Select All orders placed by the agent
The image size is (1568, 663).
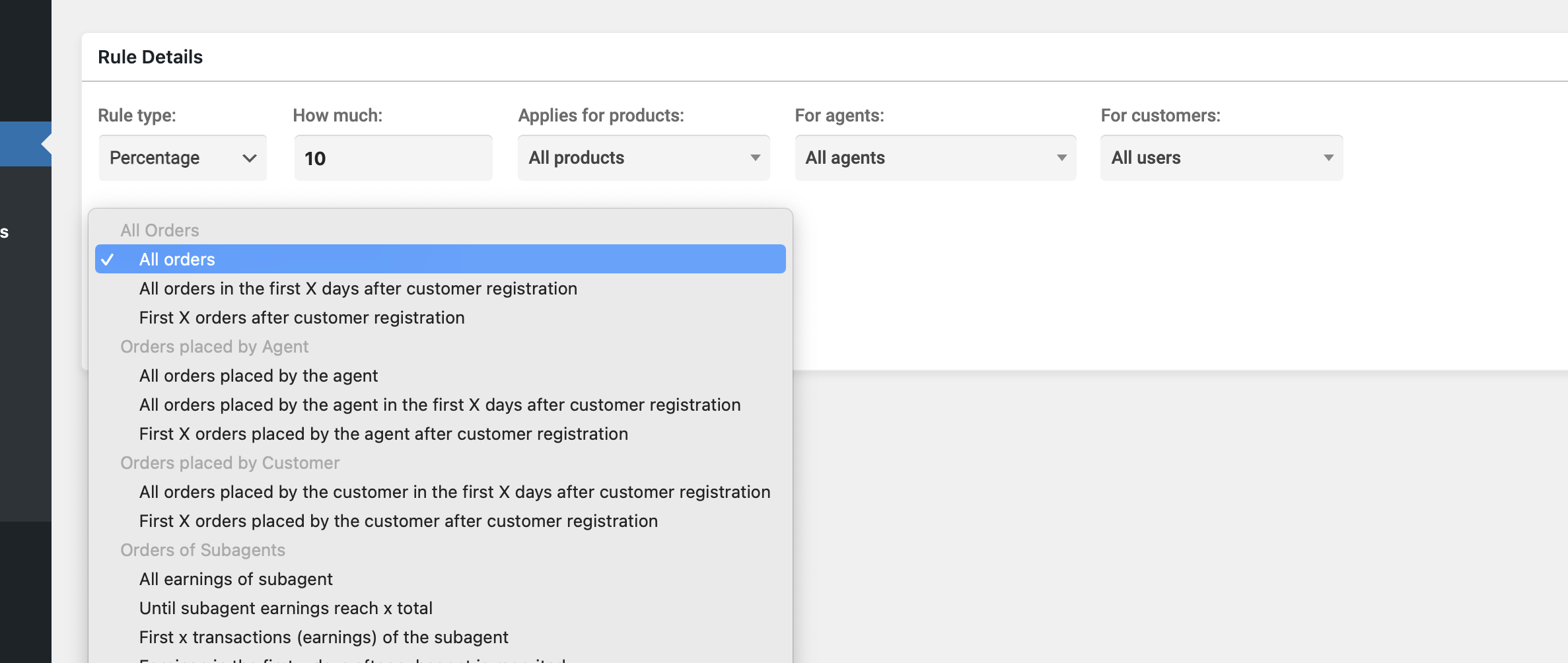click(x=441, y=376)
